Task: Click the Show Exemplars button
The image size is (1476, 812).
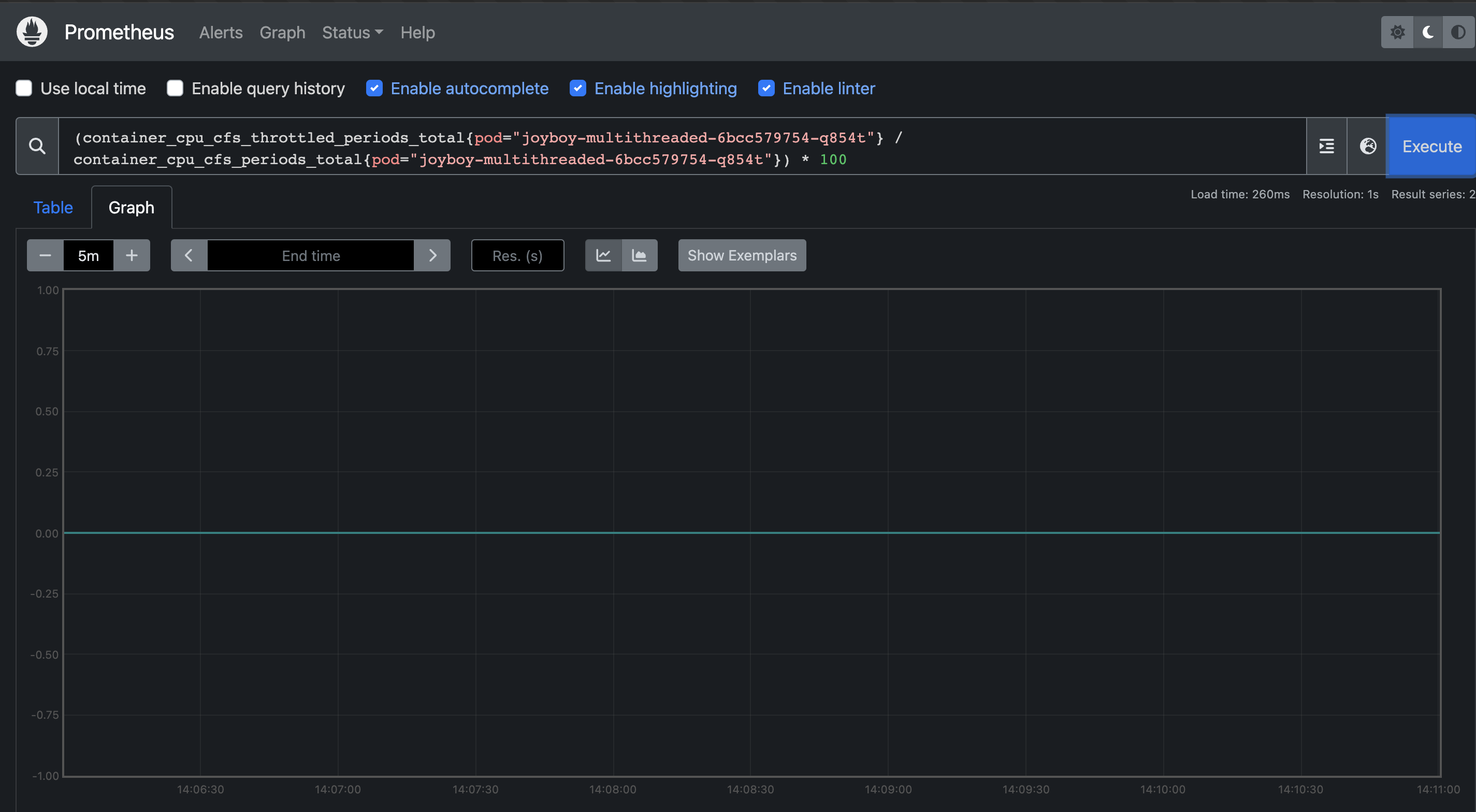Action: pos(742,255)
